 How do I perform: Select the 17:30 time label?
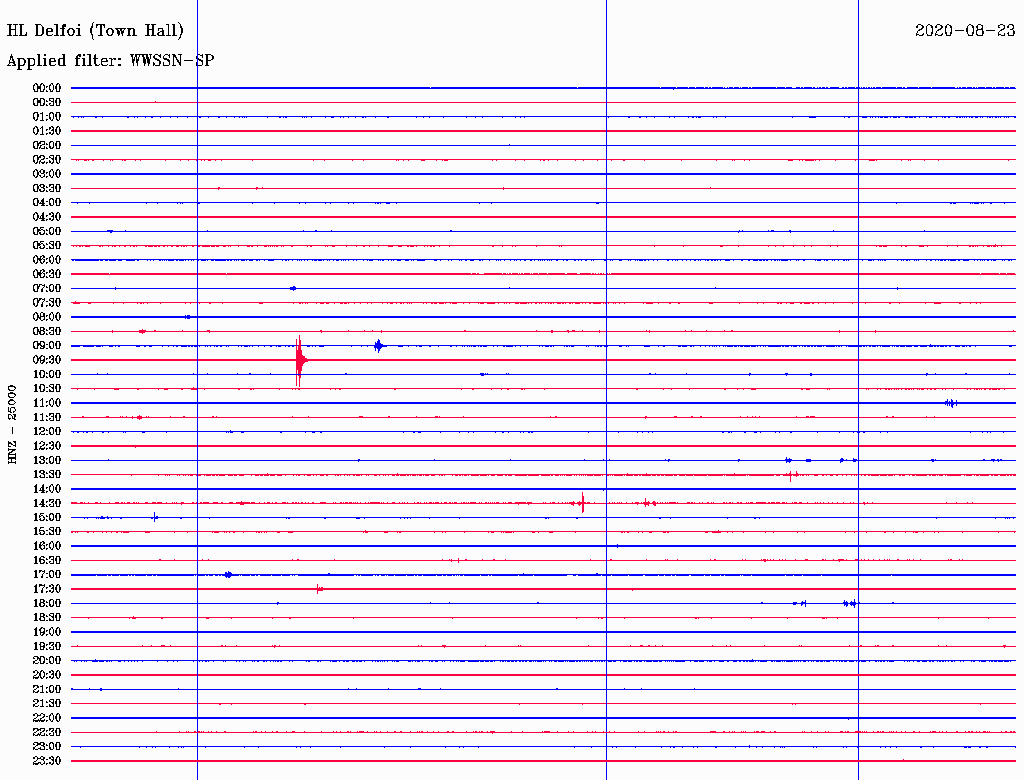[x=47, y=589]
